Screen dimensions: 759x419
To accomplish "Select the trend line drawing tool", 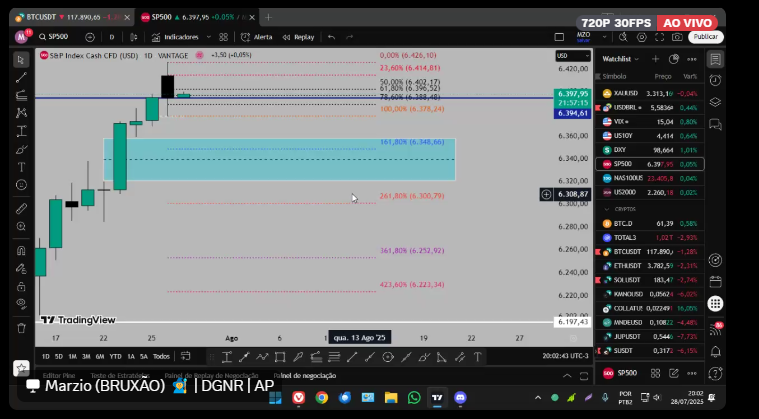I will coord(21,77).
